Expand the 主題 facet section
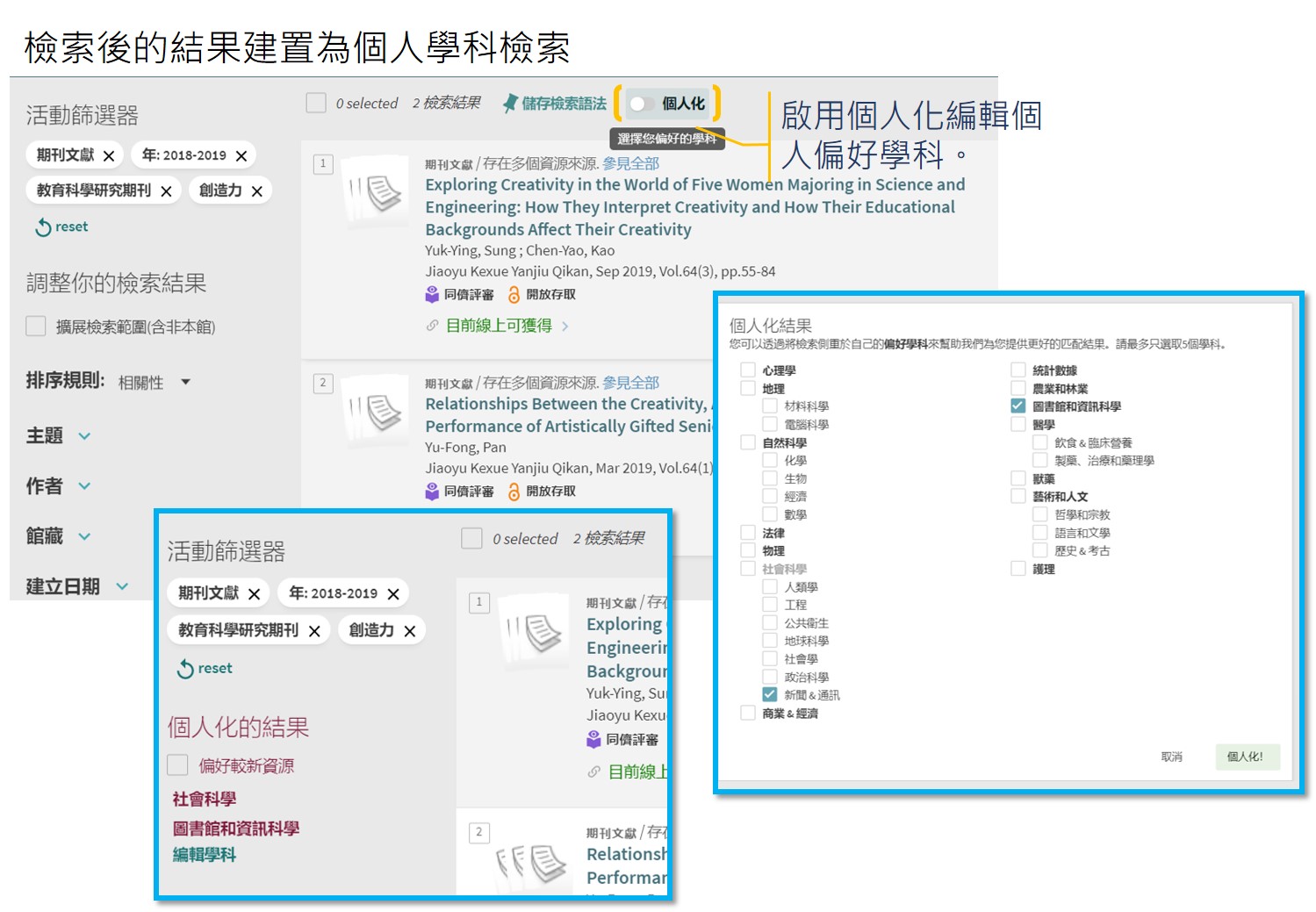Image resolution: width=1316 pixels, height=912 pixels. (84, 435)
